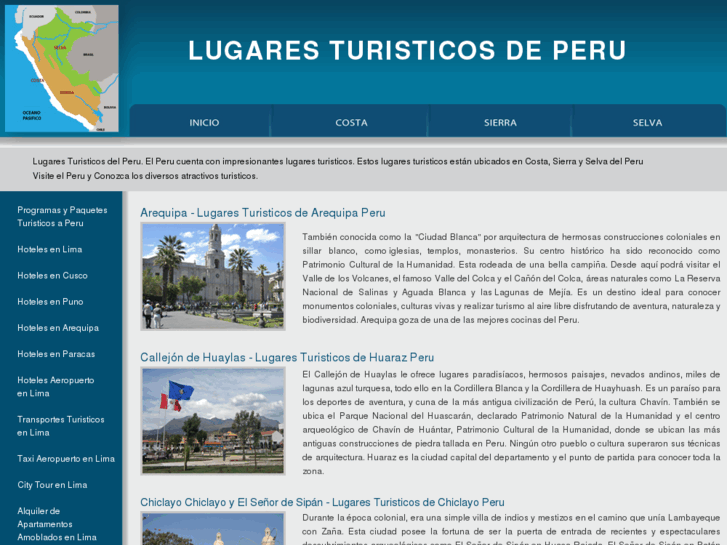Click the Huaraz plaza flags photo
The height and width of the screenshot is (545, 727).
[x=213, y=421]
